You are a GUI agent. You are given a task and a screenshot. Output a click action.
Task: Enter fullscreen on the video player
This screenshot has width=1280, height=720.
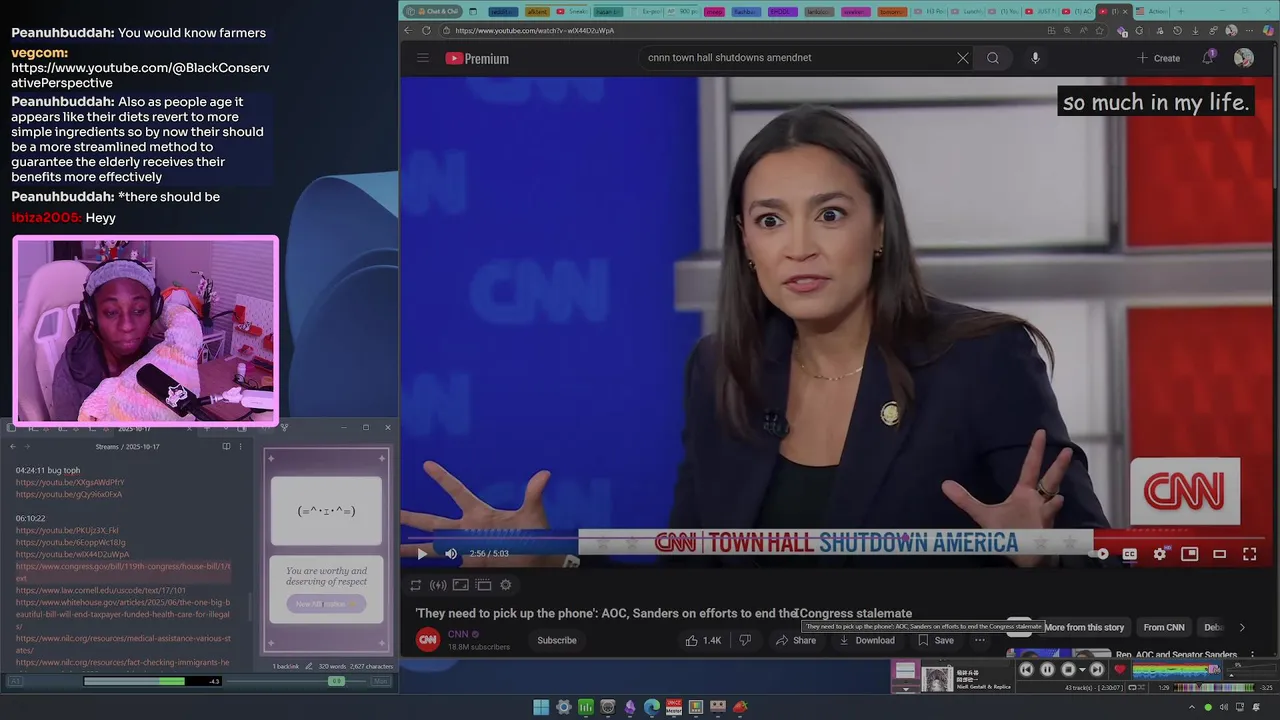pos(1250,553)
